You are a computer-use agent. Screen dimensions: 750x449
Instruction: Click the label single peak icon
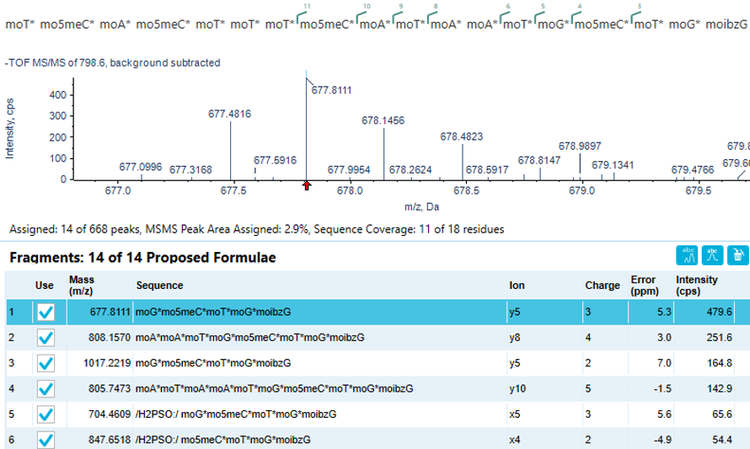(713, 257)
